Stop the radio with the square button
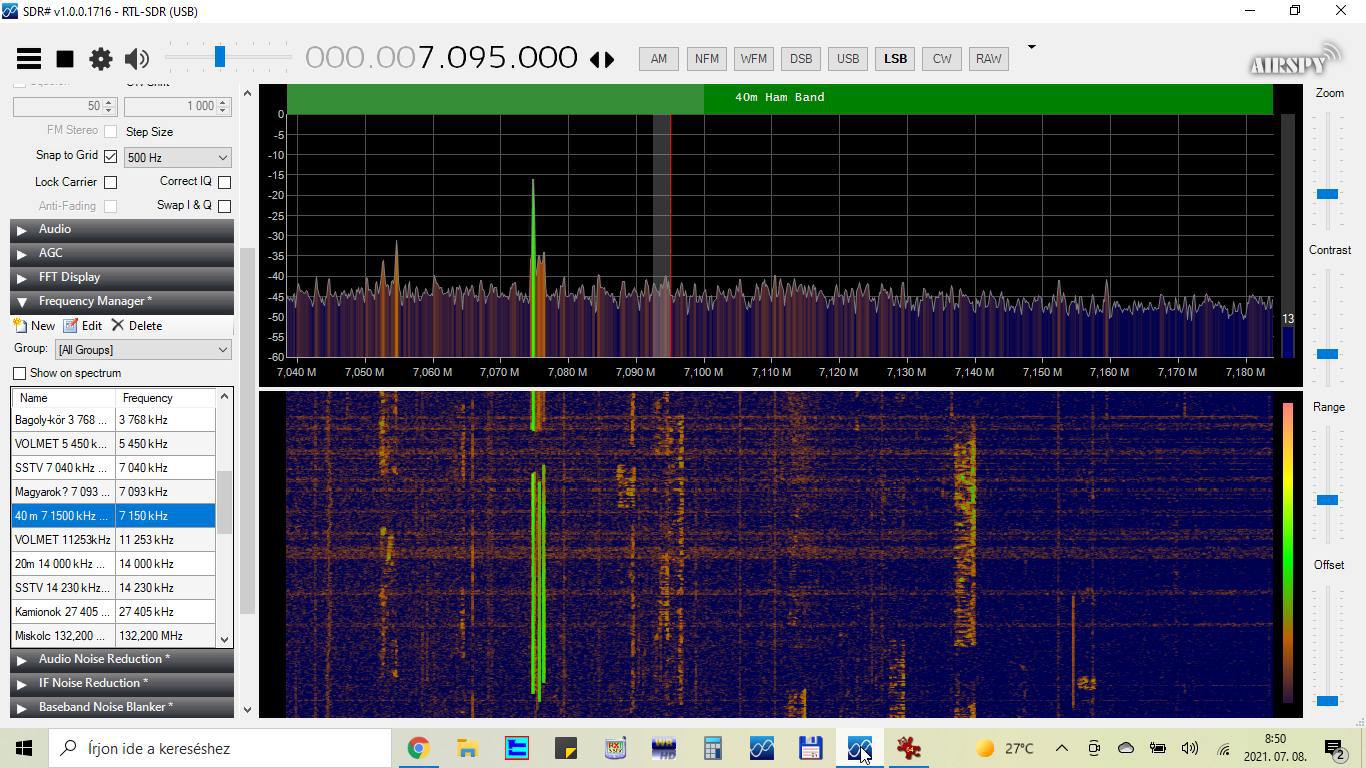1366x768 pixels. tap(65, 59)
